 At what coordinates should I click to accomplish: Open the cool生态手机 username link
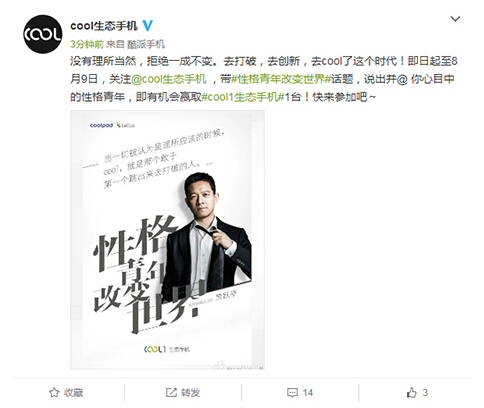pos(104,26)
